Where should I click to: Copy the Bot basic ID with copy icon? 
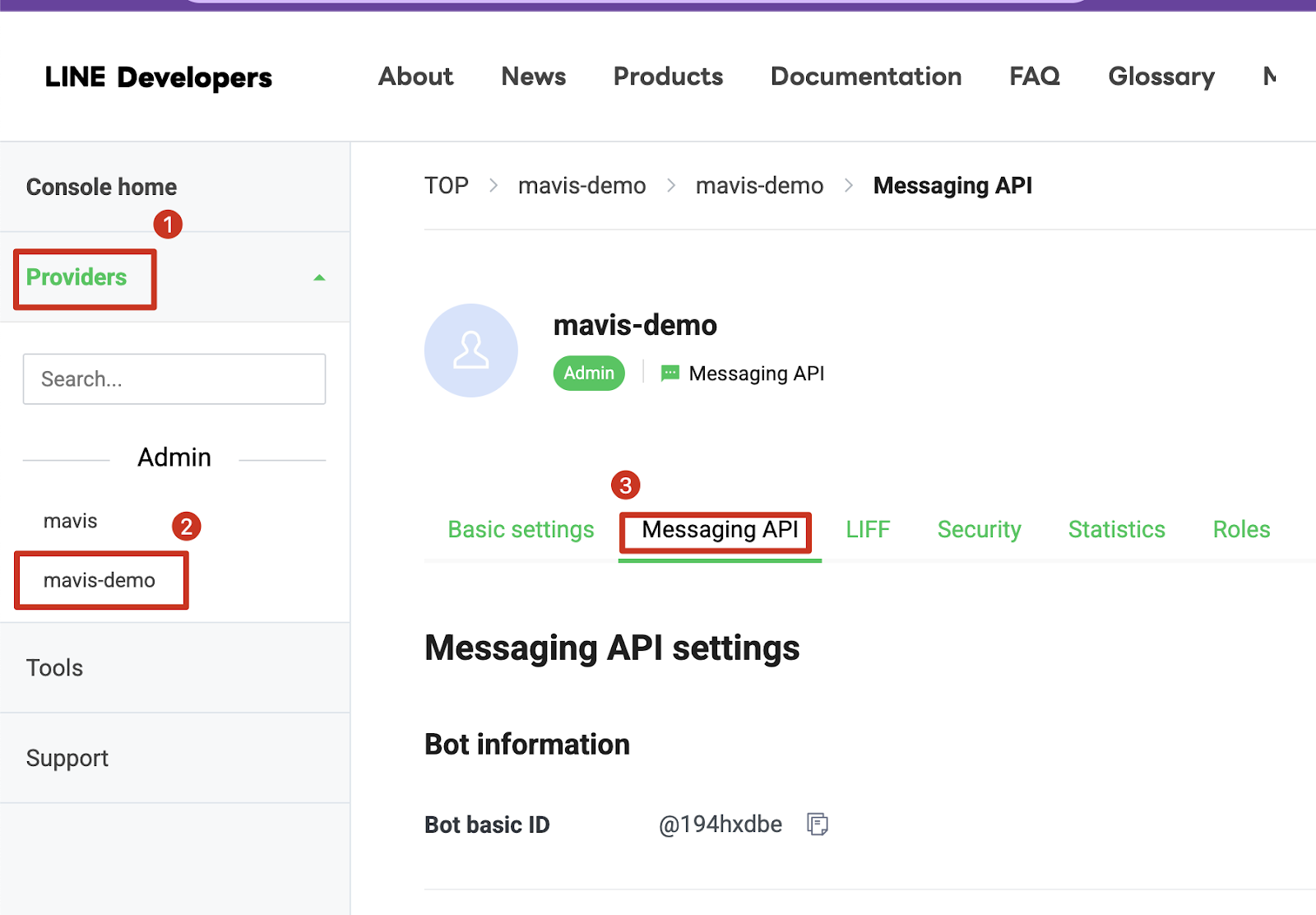(818, 824)
